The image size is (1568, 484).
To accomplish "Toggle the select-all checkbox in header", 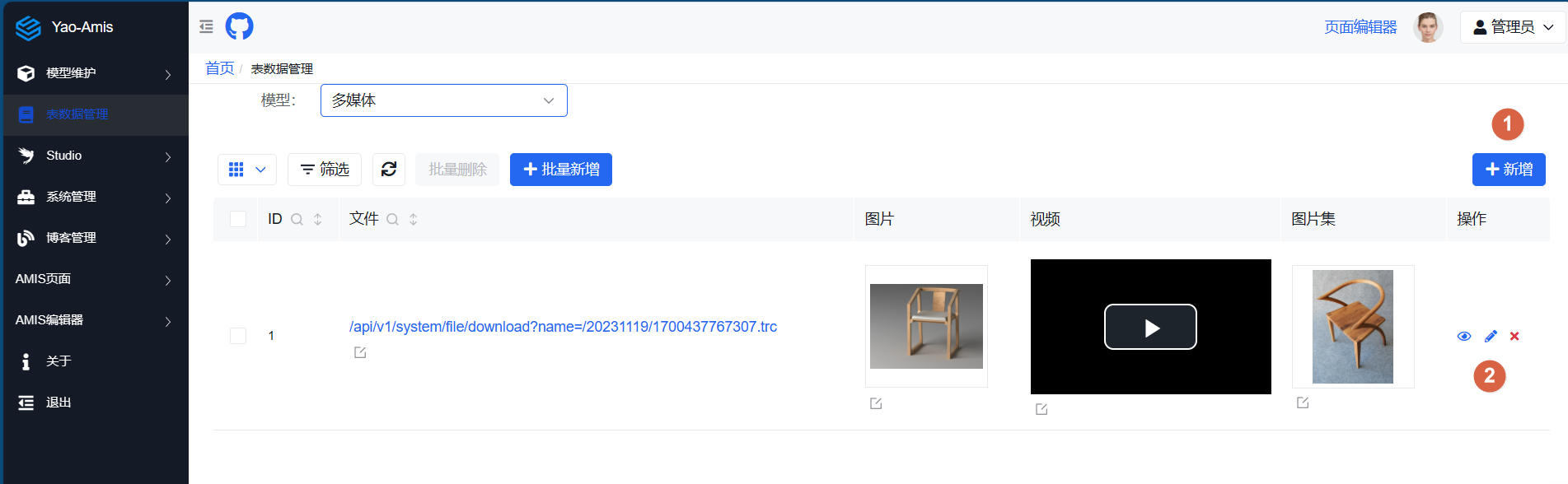I will coord(238,219).
